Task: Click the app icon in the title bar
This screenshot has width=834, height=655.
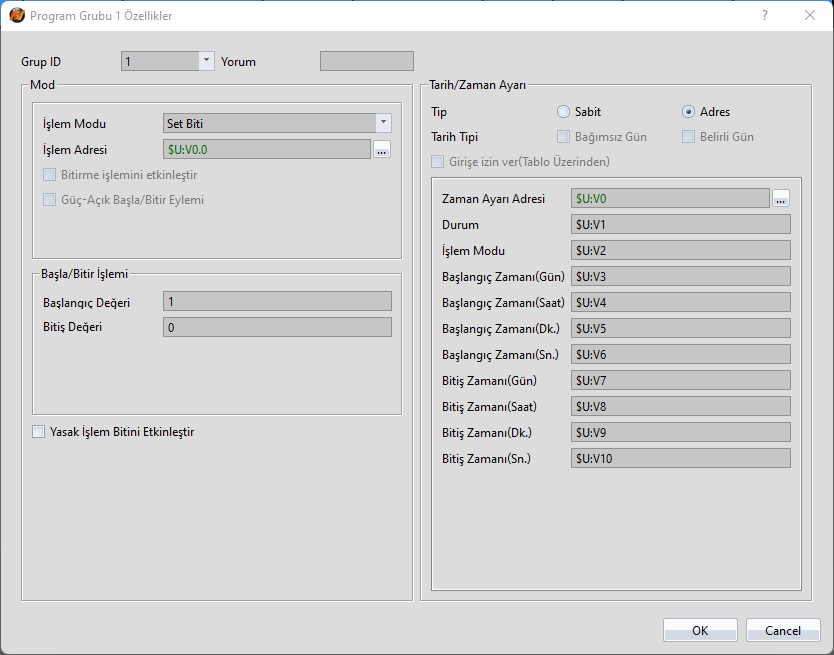Action: pos(17,16)
